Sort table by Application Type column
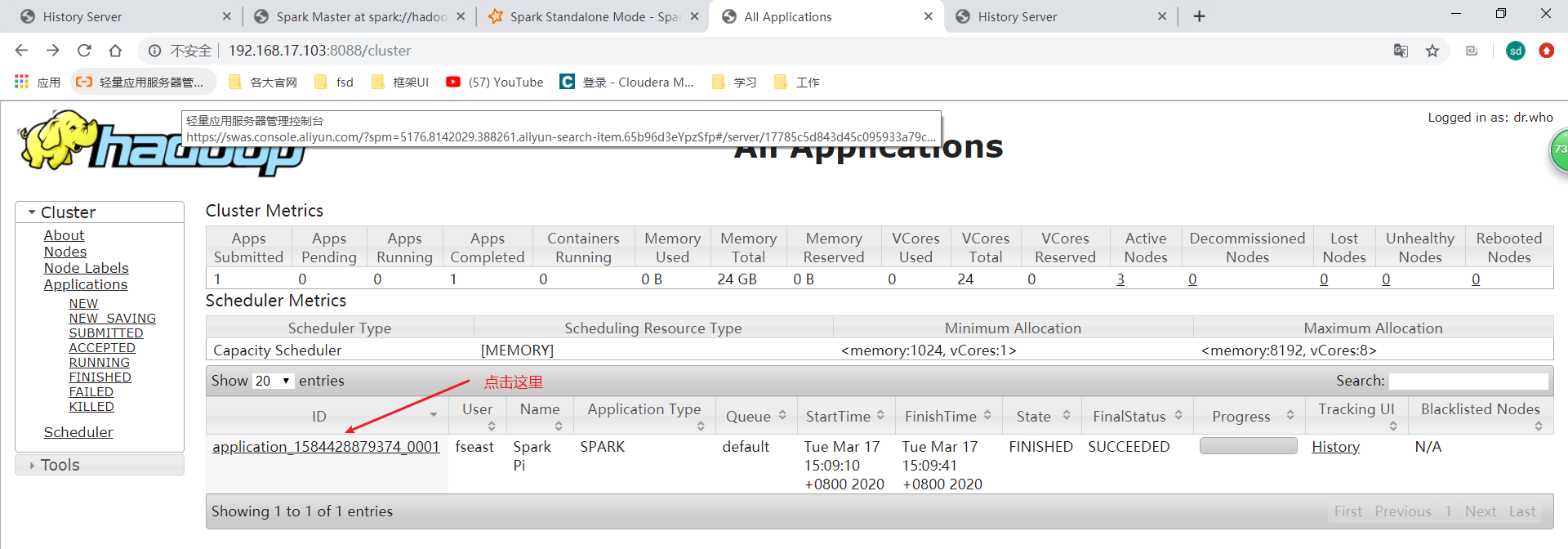This screenshot has height=549, width=1568. [x=644, y=417]
